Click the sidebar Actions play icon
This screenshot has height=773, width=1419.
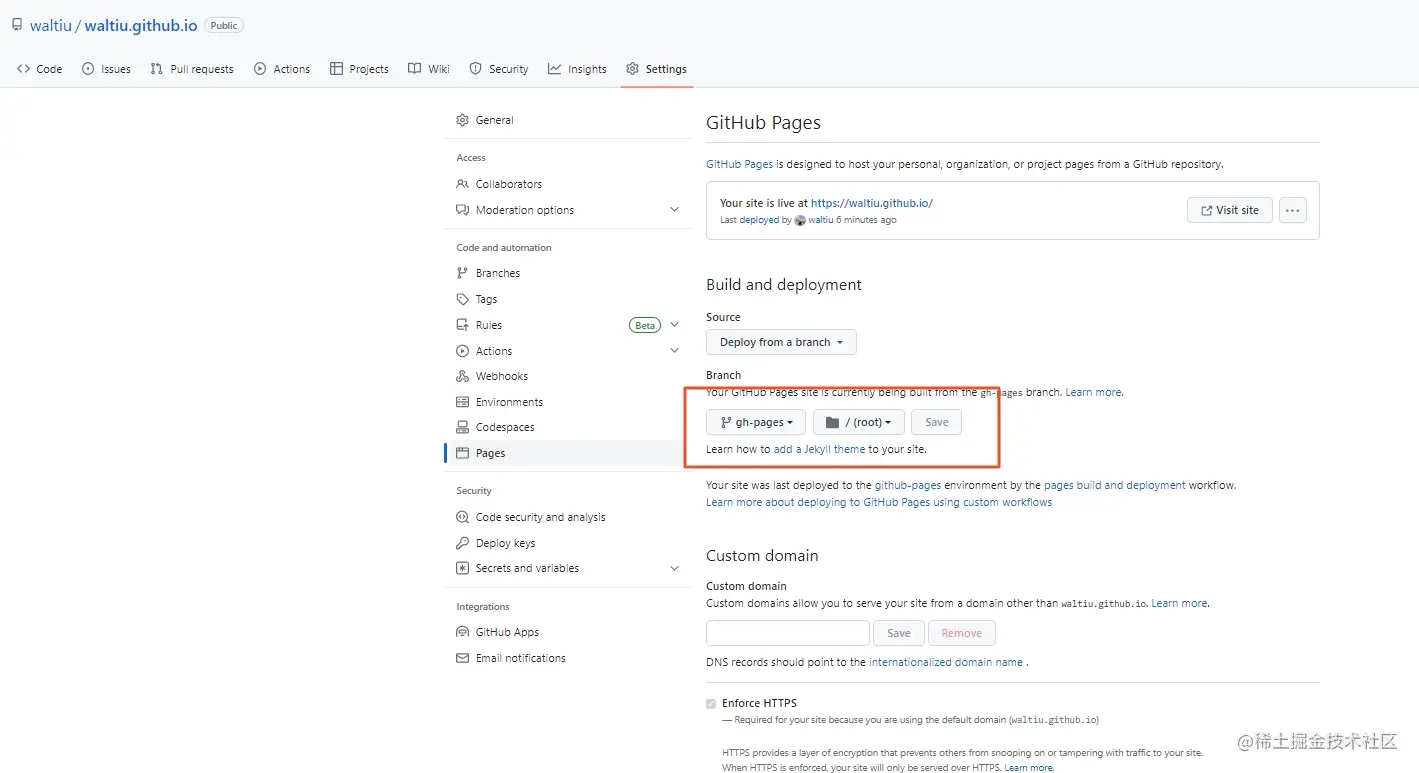462,351
